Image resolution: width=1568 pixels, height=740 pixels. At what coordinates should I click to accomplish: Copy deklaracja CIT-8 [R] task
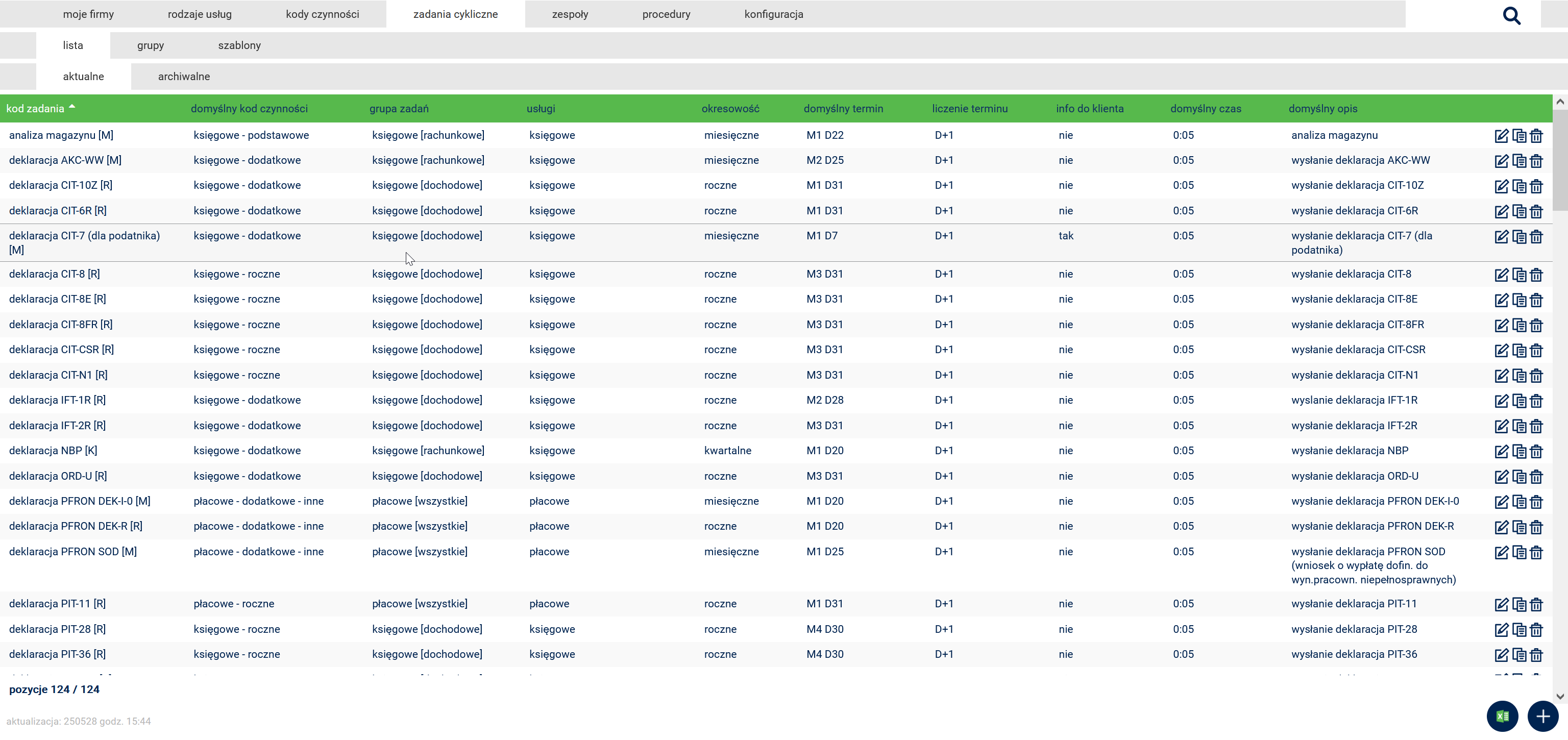(1520, 275)
